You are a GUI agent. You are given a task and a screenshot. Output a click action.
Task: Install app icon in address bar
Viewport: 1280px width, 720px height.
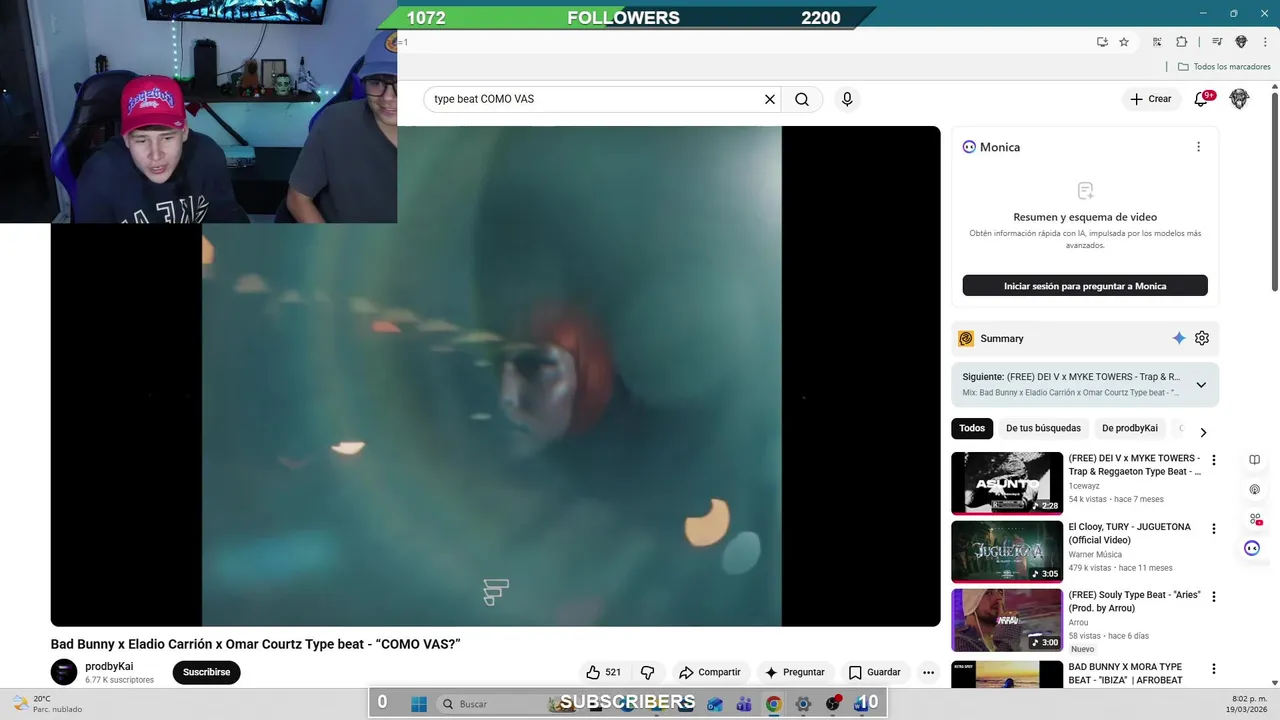point(1102,42)
